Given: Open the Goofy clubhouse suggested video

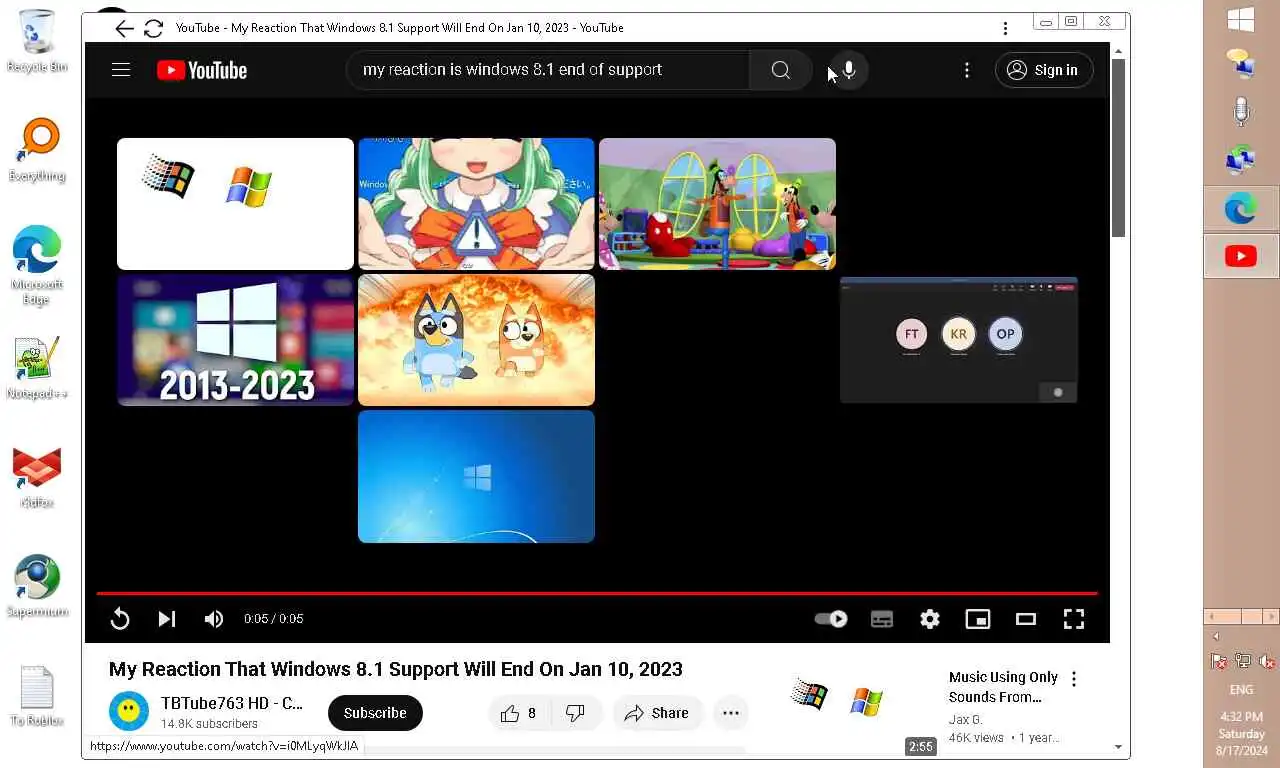Looking at the screenshot, I should (717, 204).
